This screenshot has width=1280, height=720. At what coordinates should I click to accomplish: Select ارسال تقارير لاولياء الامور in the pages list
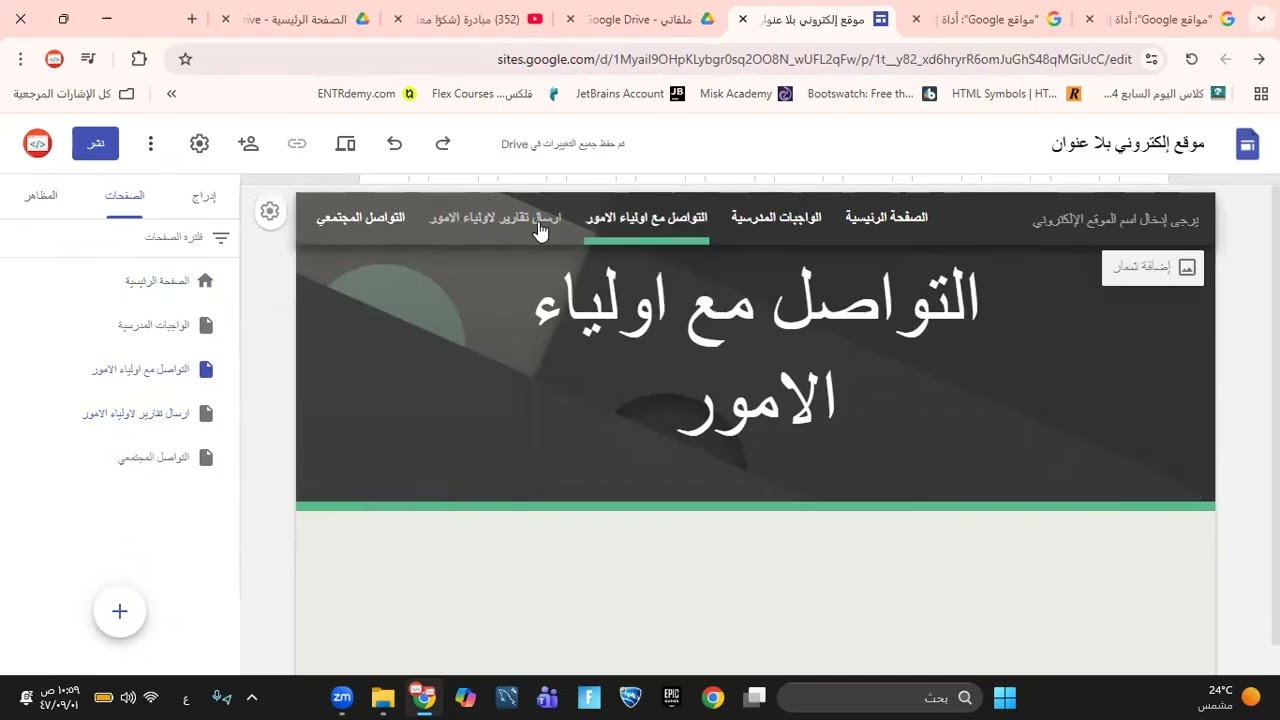coord(136,413)
